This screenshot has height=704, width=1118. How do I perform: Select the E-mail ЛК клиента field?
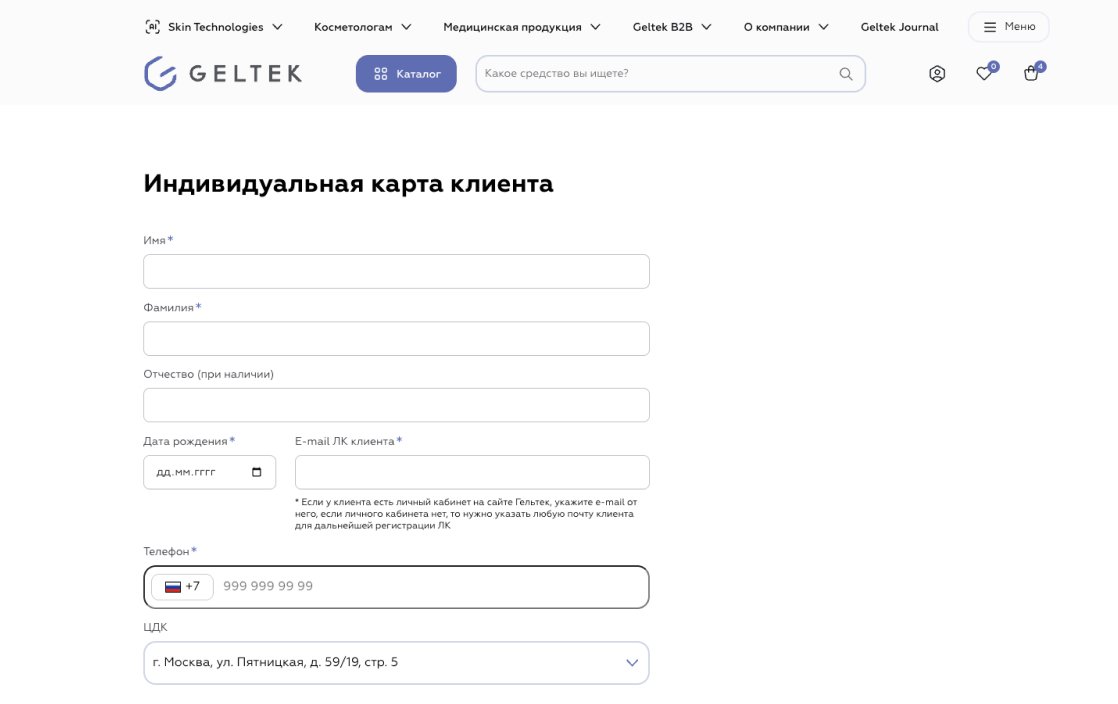point(472,472)
